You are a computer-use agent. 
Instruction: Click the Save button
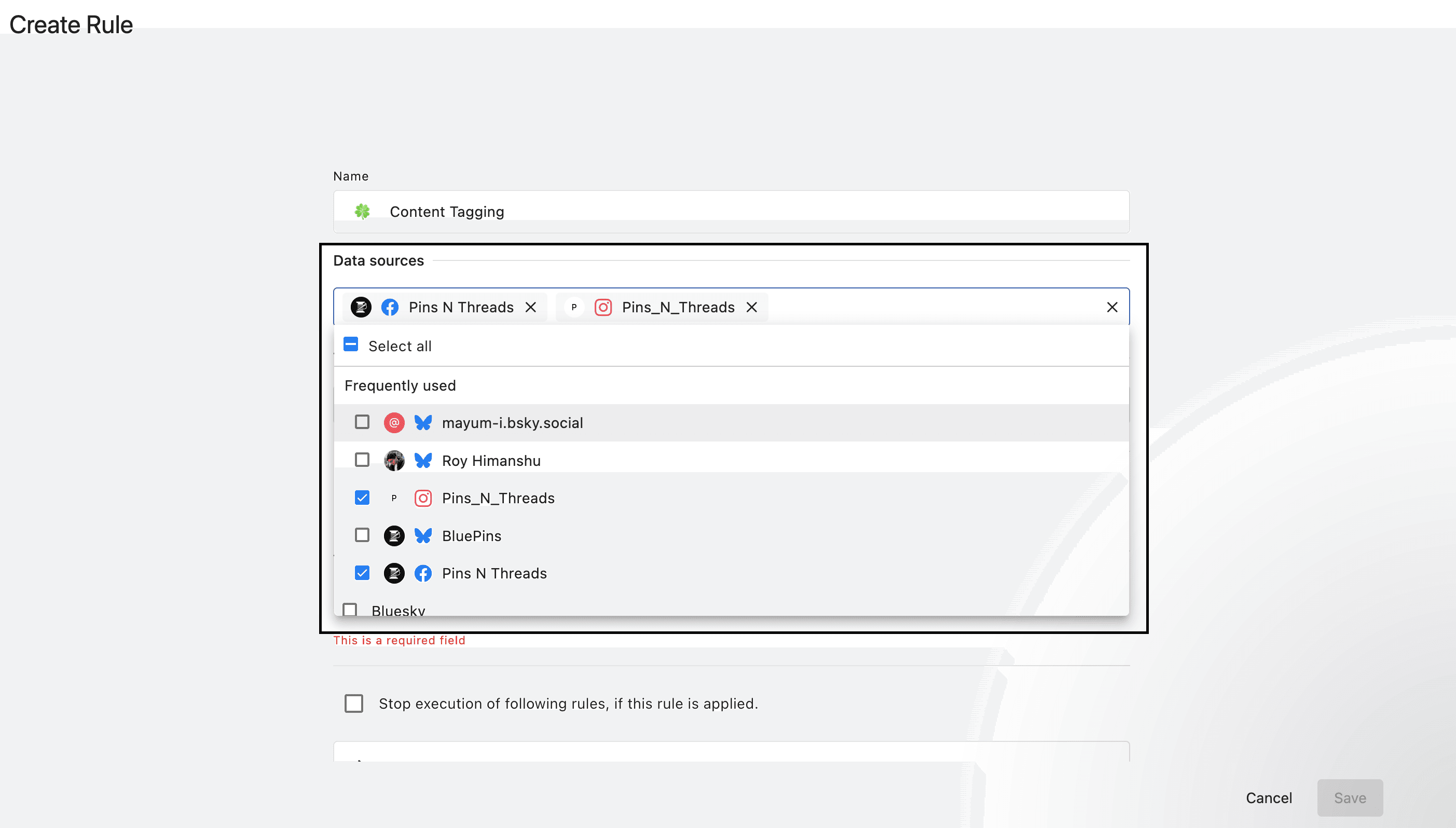1350,798
